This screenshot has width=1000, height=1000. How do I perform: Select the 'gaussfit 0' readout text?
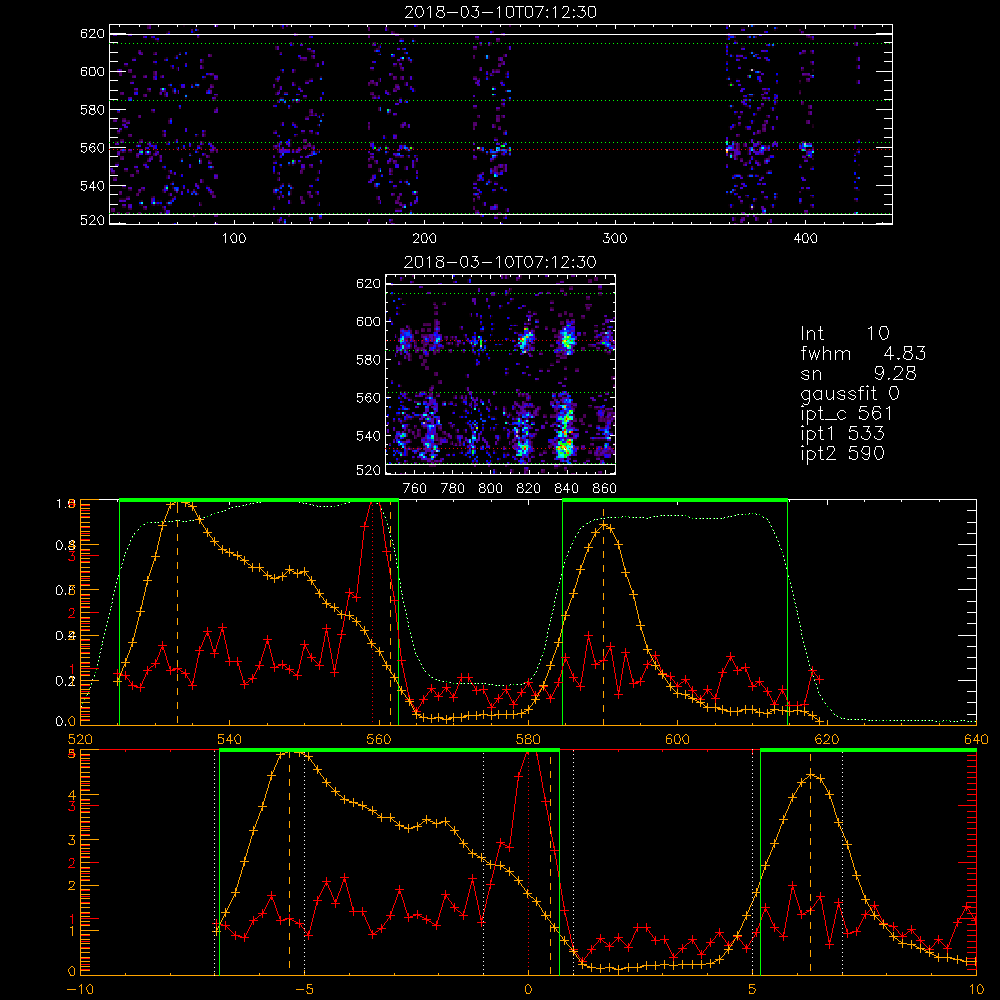pos(850,393)
